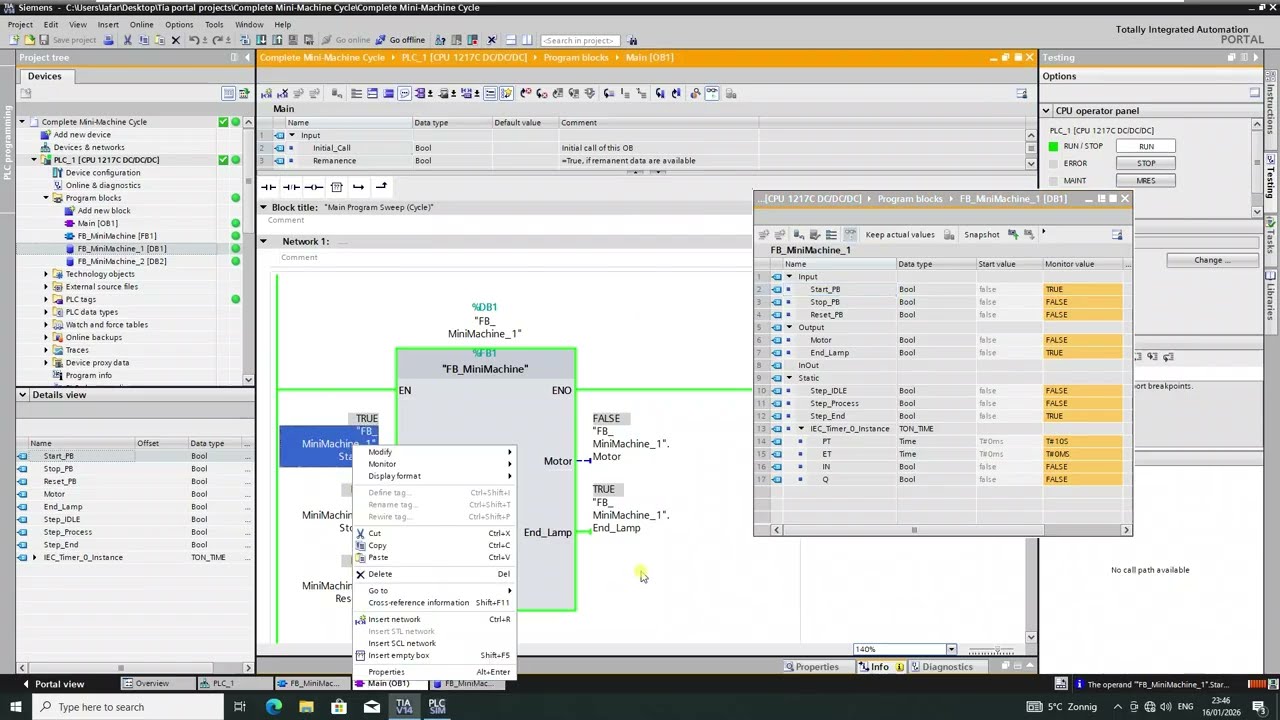The image size is (1280, 720).
Task: Split the editor space vertically
Action: (x=527, y=40)
